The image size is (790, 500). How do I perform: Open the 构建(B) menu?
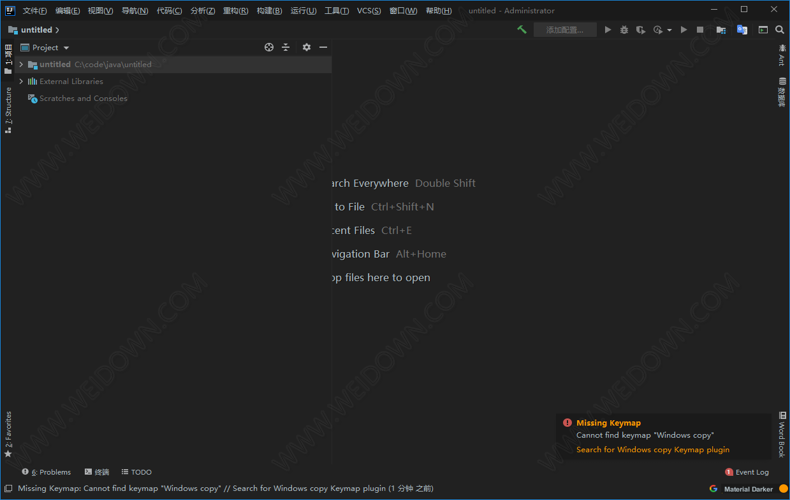[269, 11]
